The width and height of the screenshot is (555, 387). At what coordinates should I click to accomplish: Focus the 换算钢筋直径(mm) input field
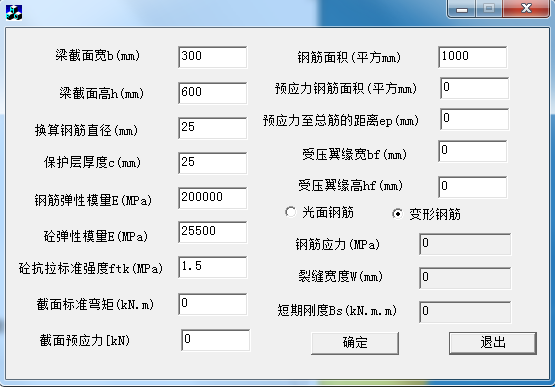[213, 128]
